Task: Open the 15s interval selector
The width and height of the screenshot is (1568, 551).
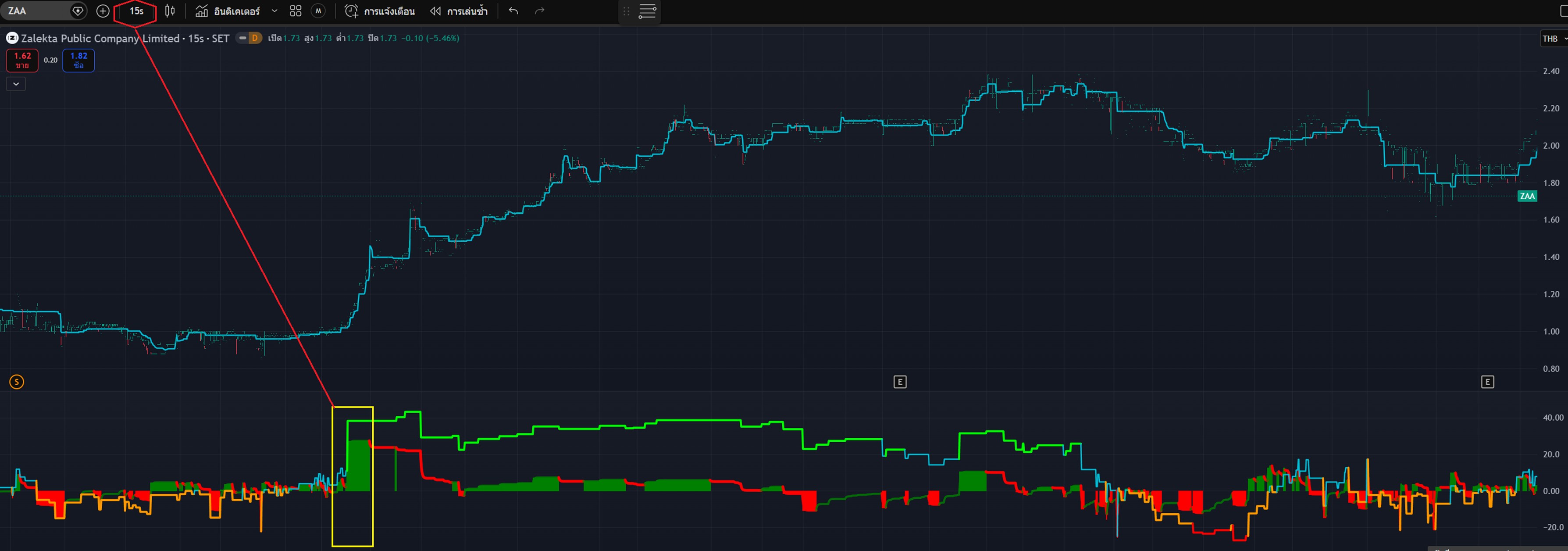Action: pos(136,11)
